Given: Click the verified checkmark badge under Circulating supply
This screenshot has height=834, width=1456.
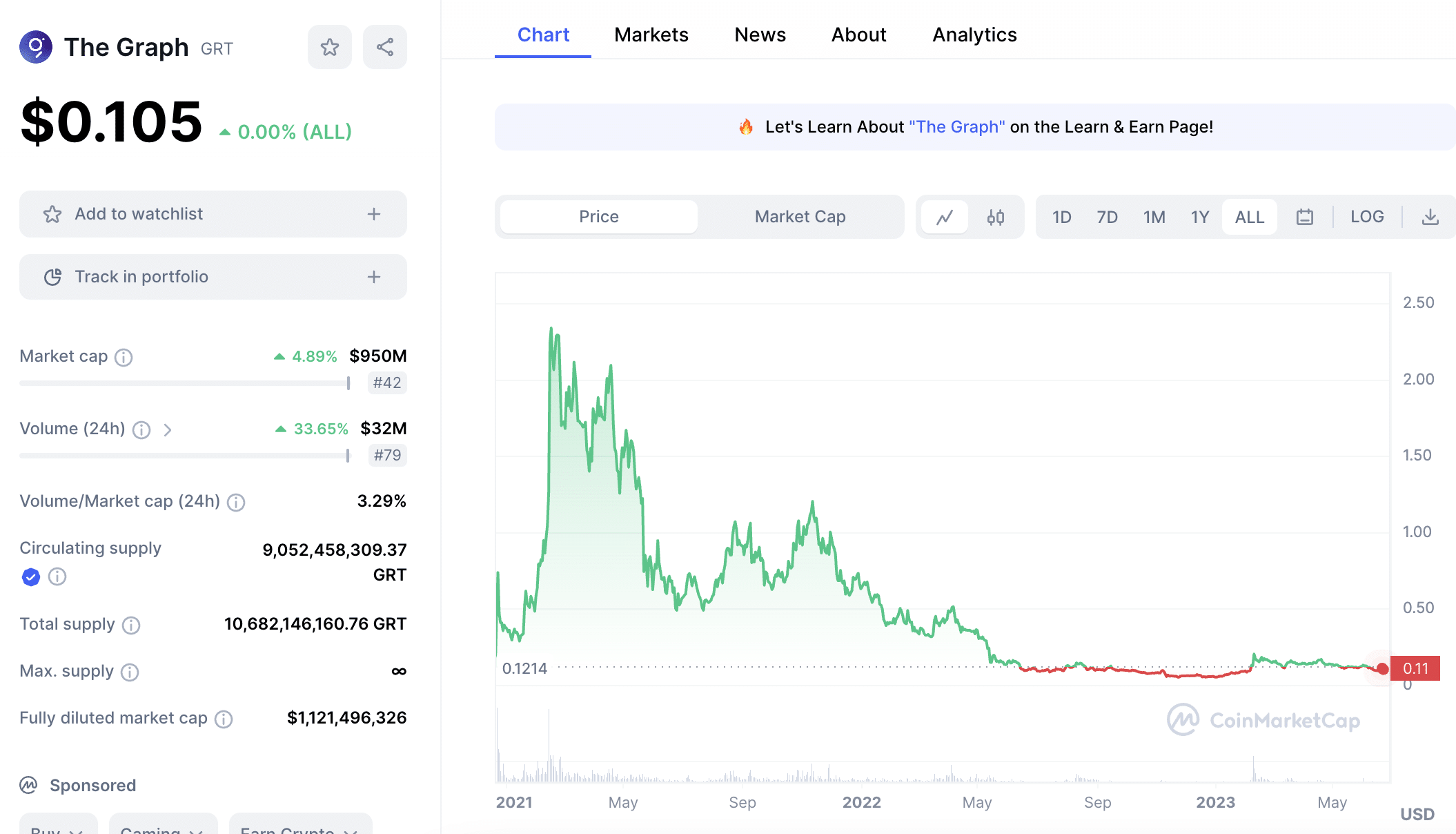Looking at the screenshot, I should pos(31,576).
